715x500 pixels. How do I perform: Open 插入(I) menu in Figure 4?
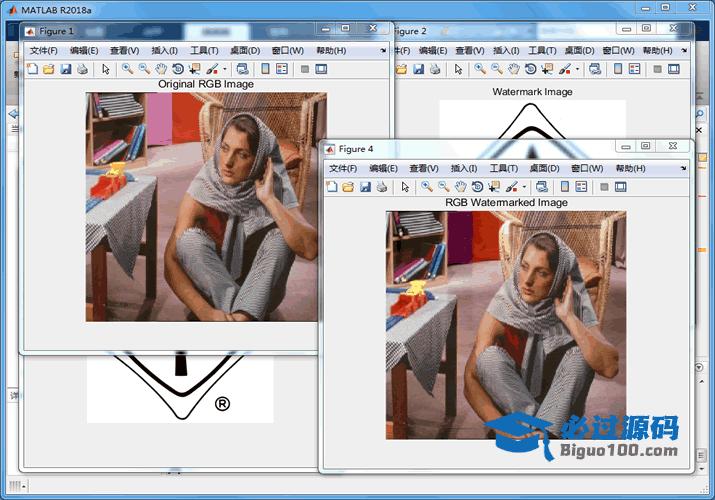[464, 169]
